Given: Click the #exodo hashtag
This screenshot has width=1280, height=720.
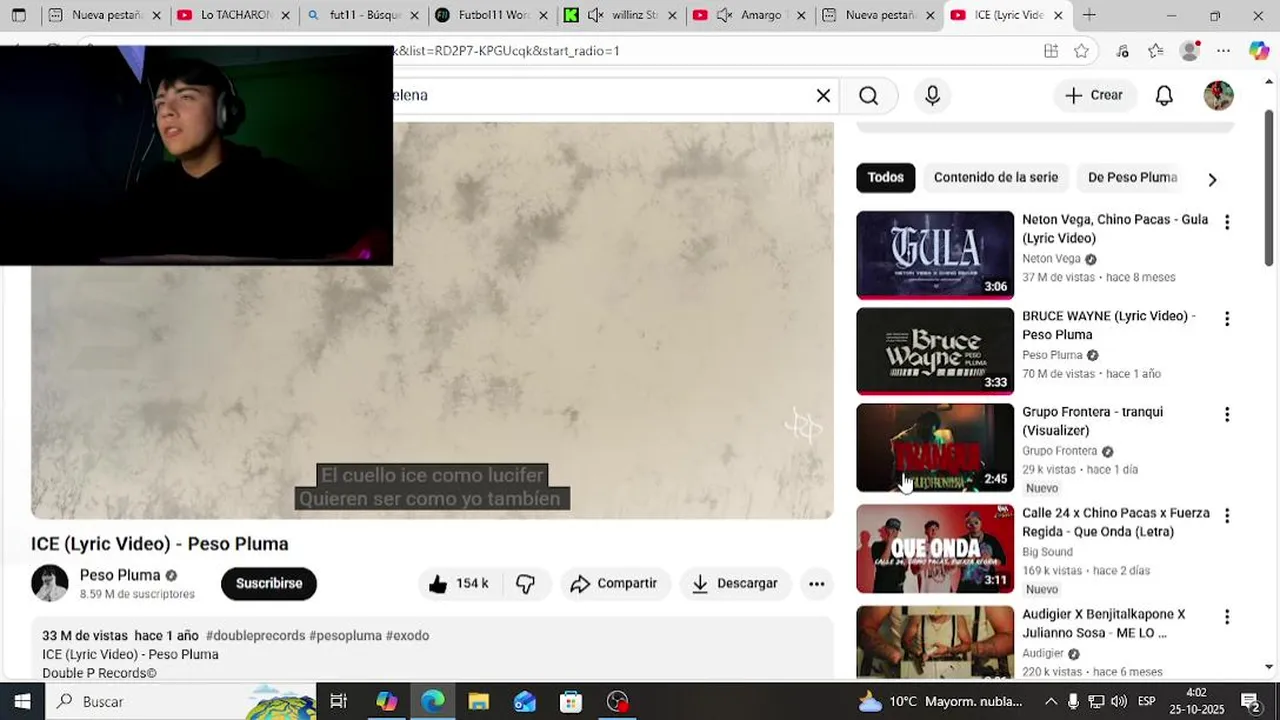Looking at the screenshot, I should click(x=407, y=636).
